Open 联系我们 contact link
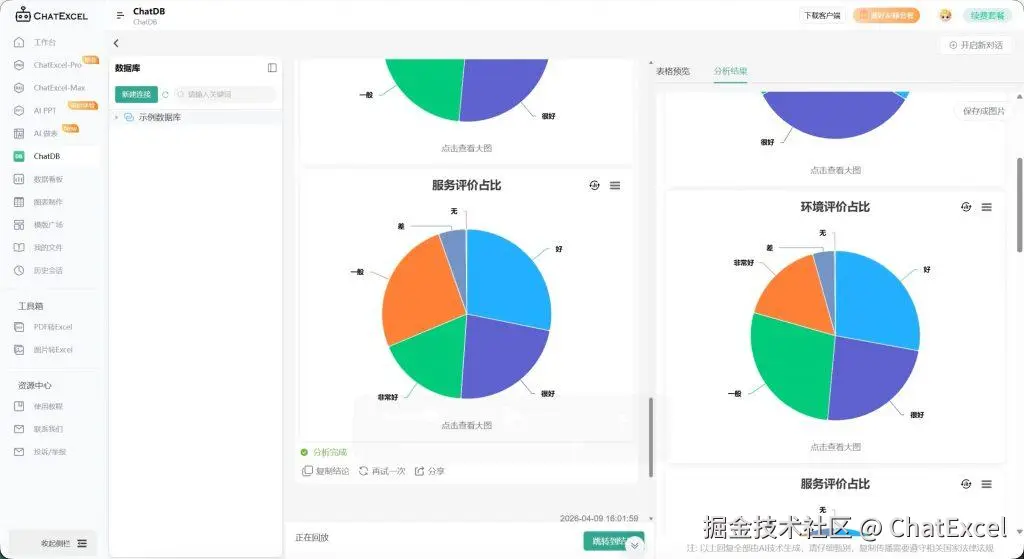The height and width of the screenshot is (559, 1024). point(48,429)
